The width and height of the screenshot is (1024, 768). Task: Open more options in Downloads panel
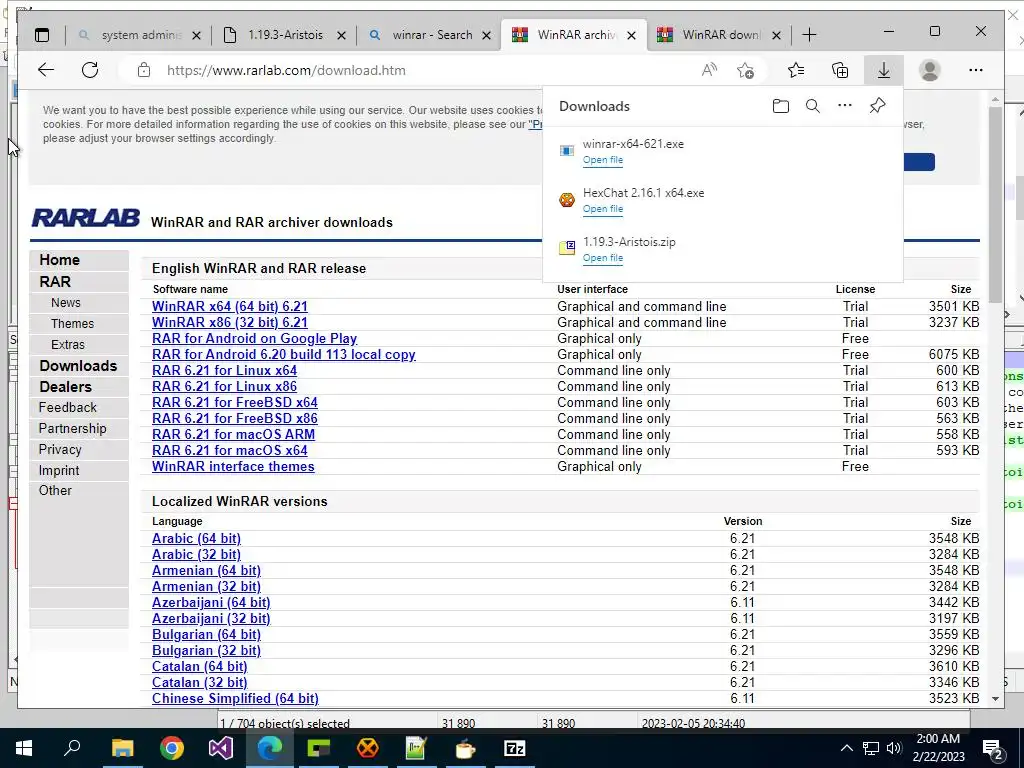pyautogui.click(x=844, y=106)
